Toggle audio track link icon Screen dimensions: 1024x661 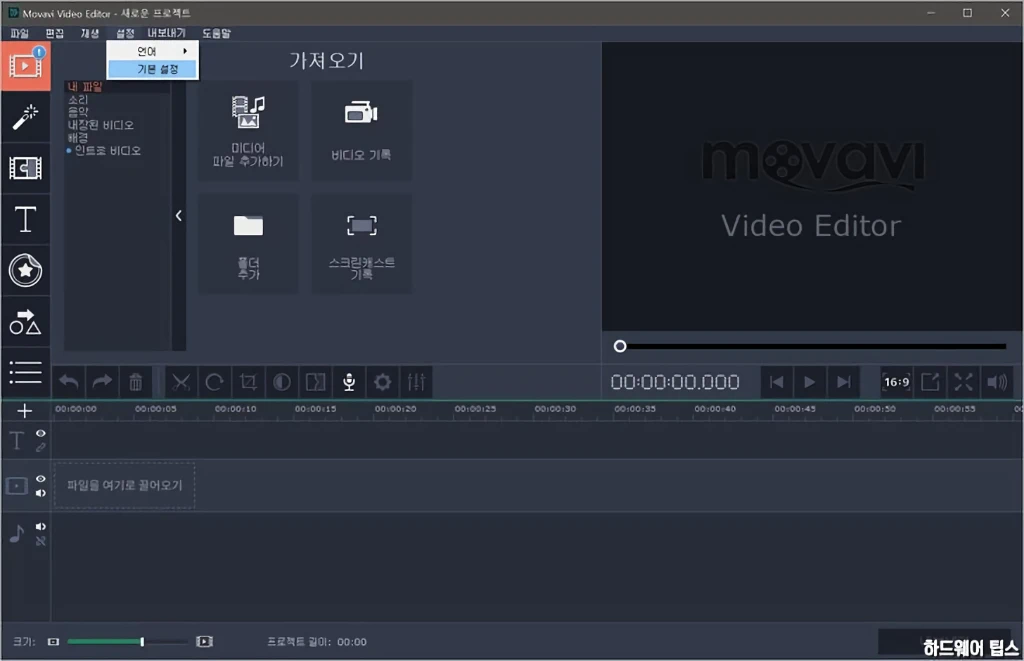click(x=40, y=541)
